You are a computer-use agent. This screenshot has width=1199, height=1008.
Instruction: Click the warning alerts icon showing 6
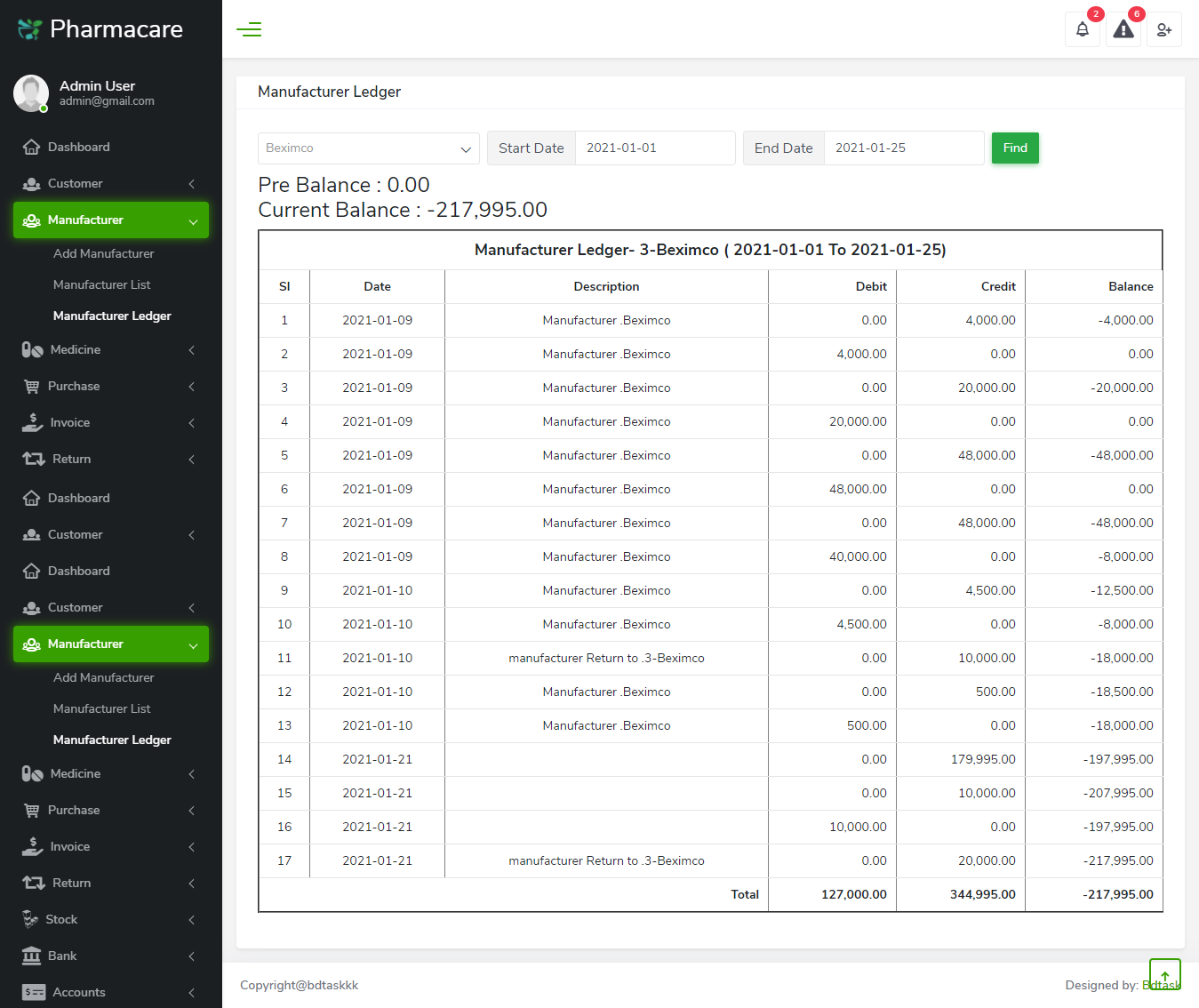click(1123, 29)
